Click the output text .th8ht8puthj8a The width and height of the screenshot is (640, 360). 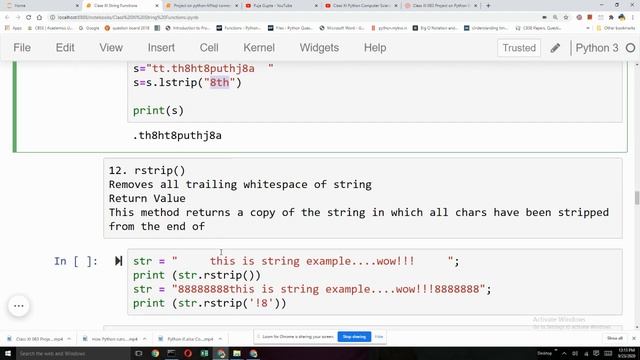pos(177,136)
